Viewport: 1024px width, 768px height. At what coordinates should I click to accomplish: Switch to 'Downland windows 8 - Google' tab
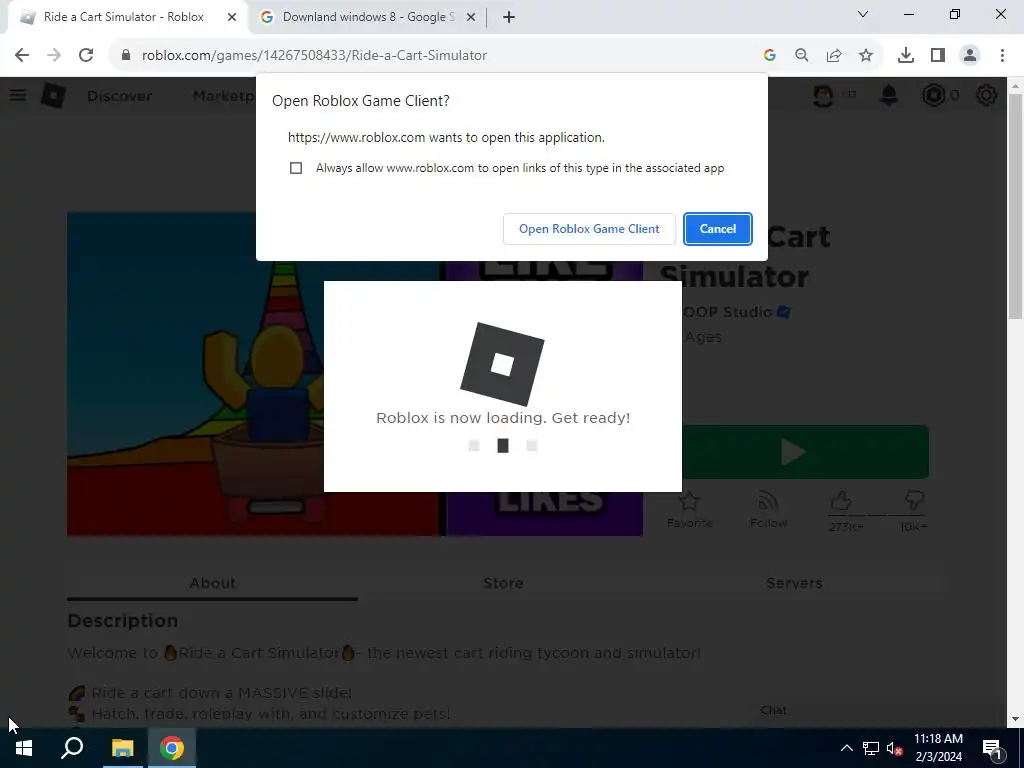pyautogui.click(x=368, y=17)
